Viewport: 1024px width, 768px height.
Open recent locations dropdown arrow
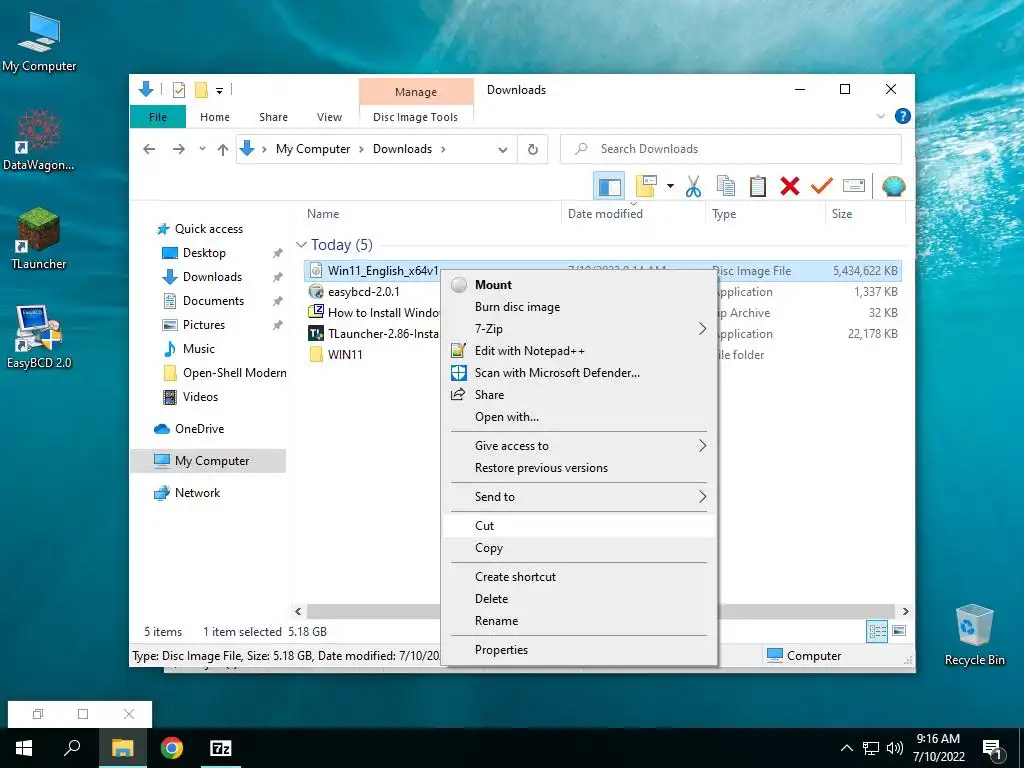coord(202,150)
